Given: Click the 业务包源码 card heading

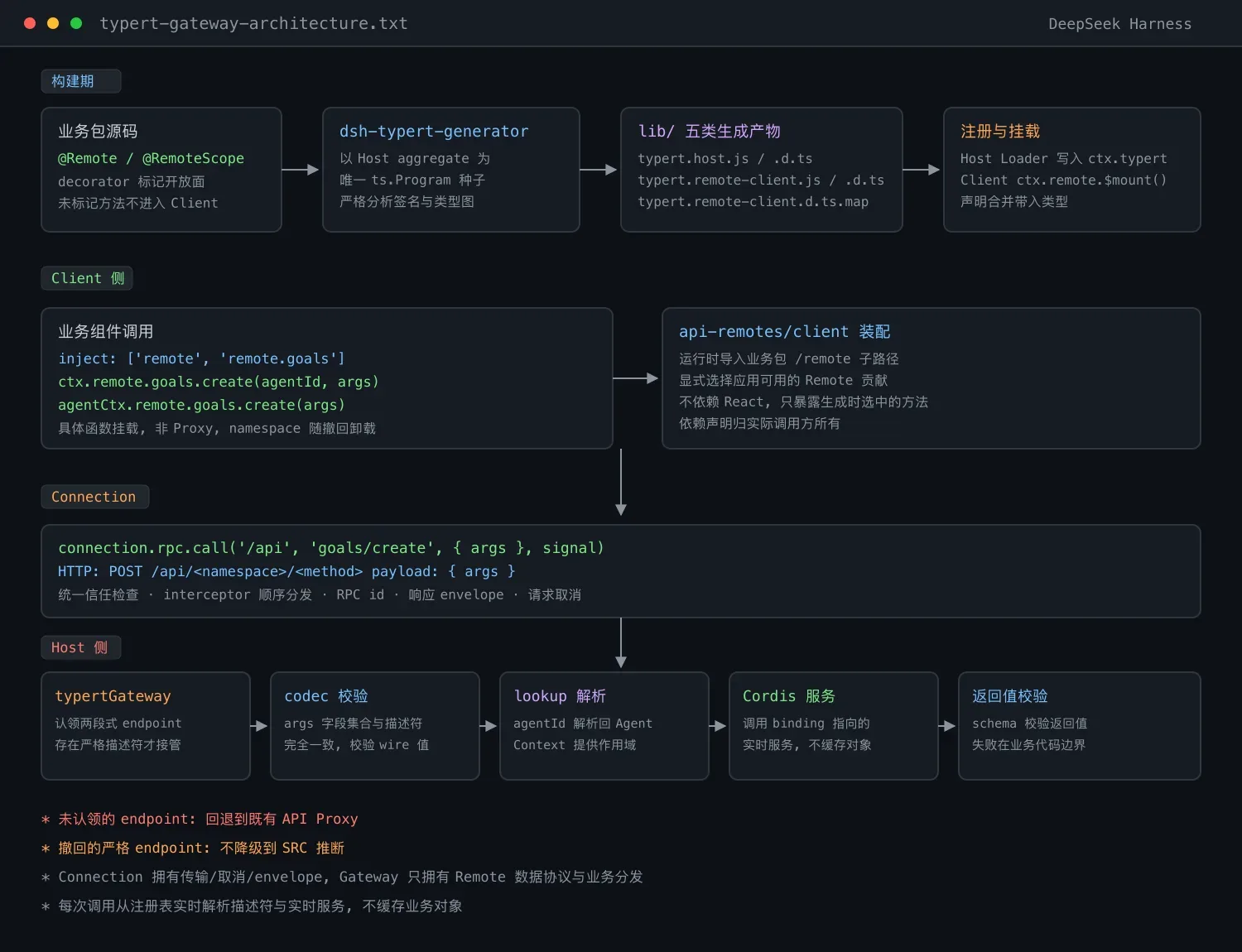Looking at the screenshot, I should [98, 132].
